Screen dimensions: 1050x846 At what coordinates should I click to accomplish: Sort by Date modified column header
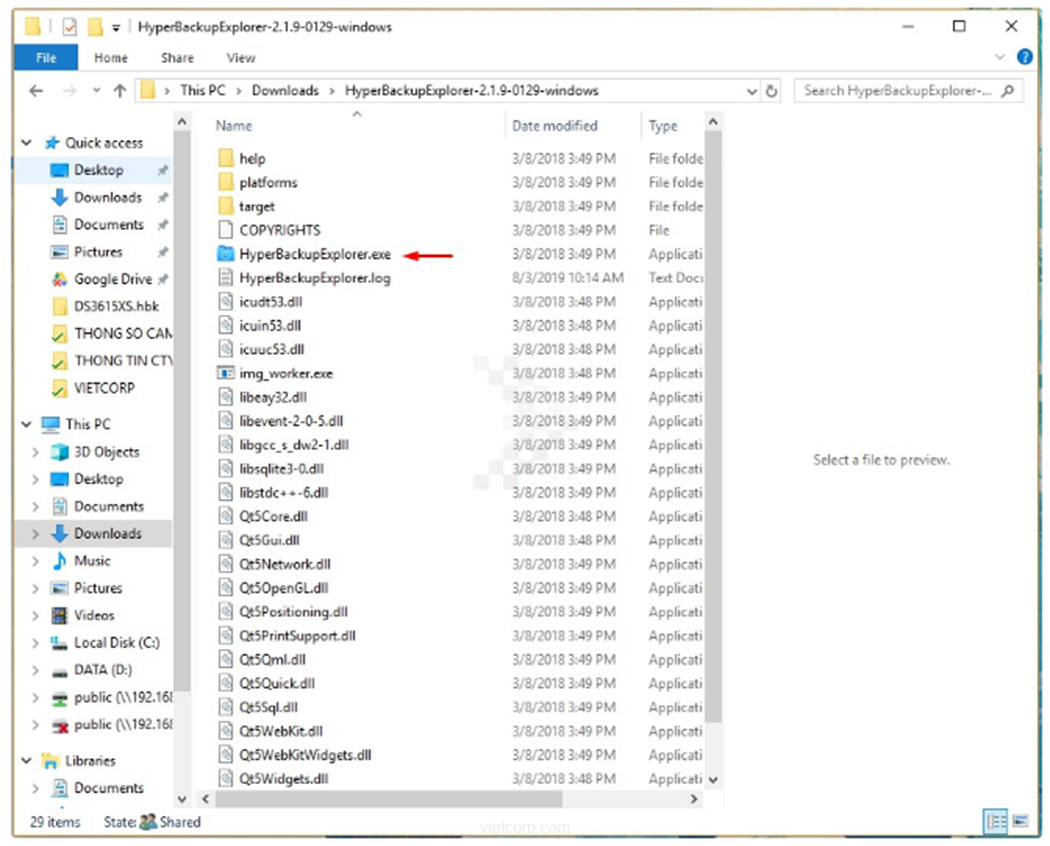(x=555, y=126)
